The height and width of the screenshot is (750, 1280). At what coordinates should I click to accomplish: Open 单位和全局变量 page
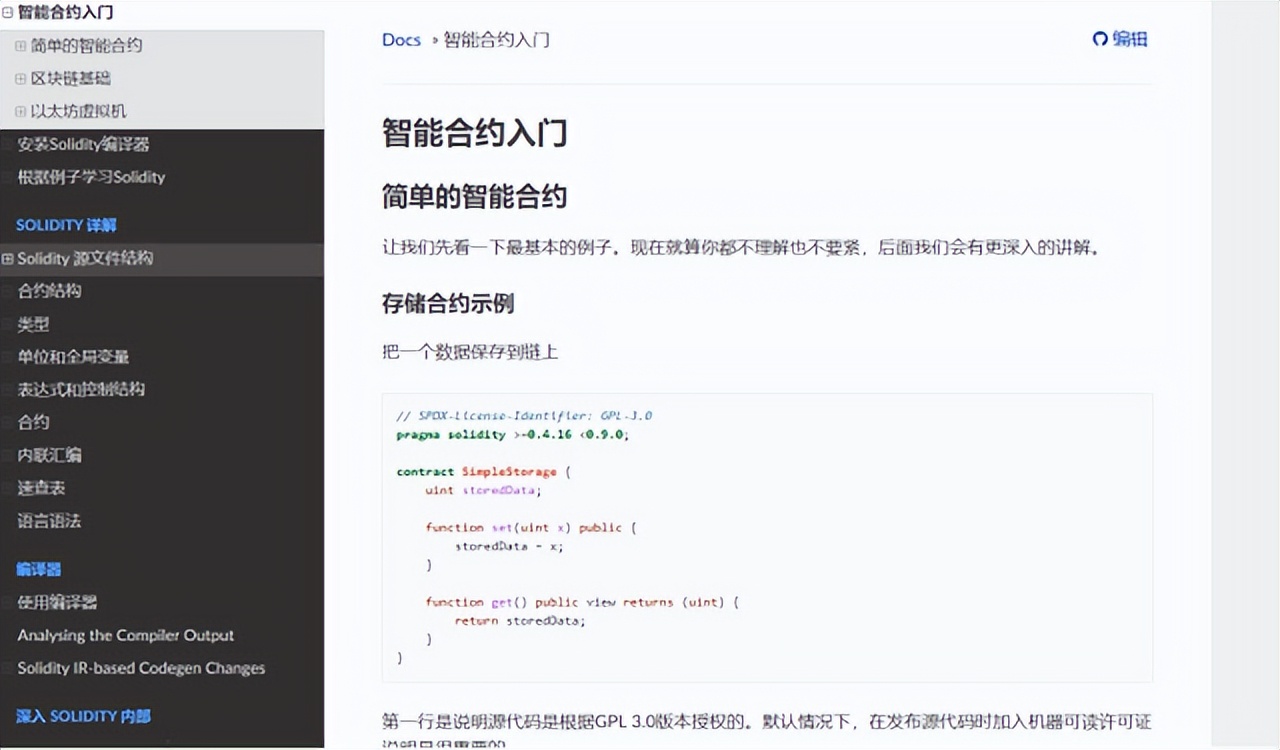click(x=73, y=357)
